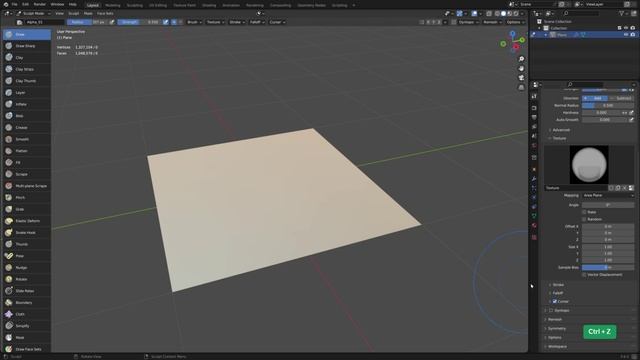Viewport: 640px width, 360px height.
Task: Click the viewport zoom magnifier icon
Action: [x=521, y=59]
